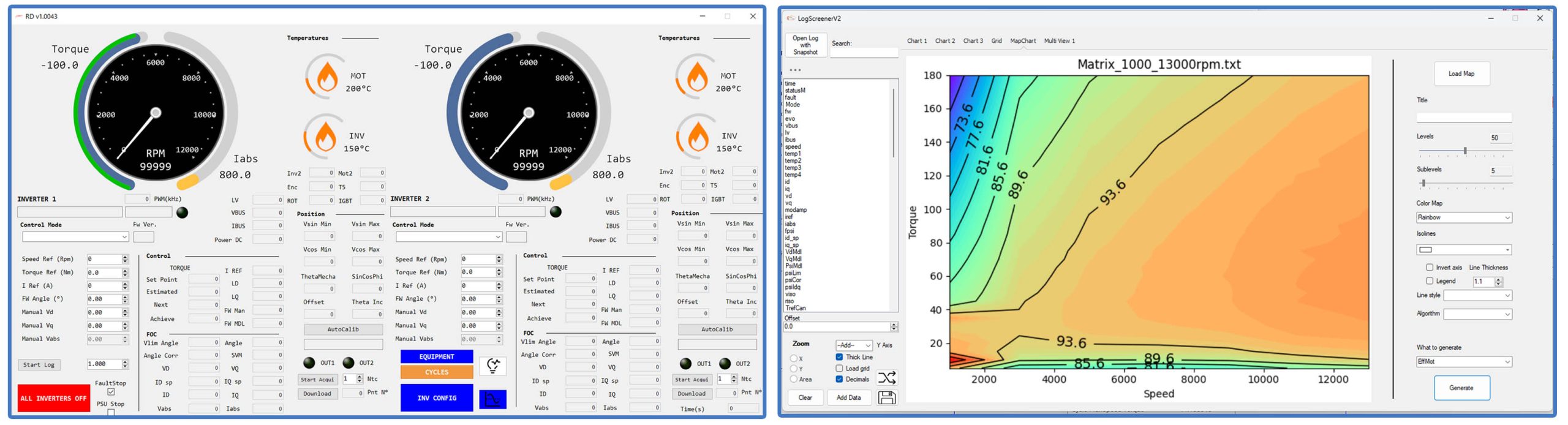Click the shuffle arrows icon button
The height and width of the screenshot is (425, 1568).
click(x=886, y=378)
